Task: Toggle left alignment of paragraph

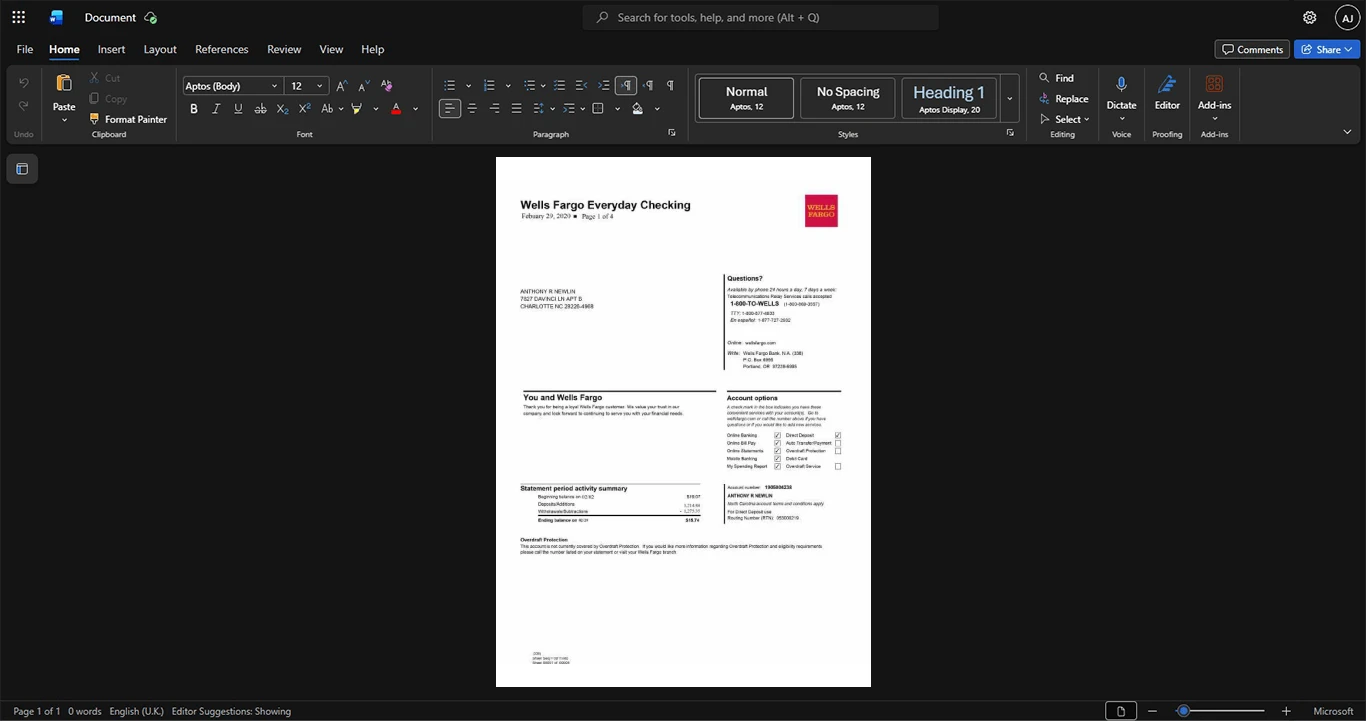Action: click(x=450, y=108)
